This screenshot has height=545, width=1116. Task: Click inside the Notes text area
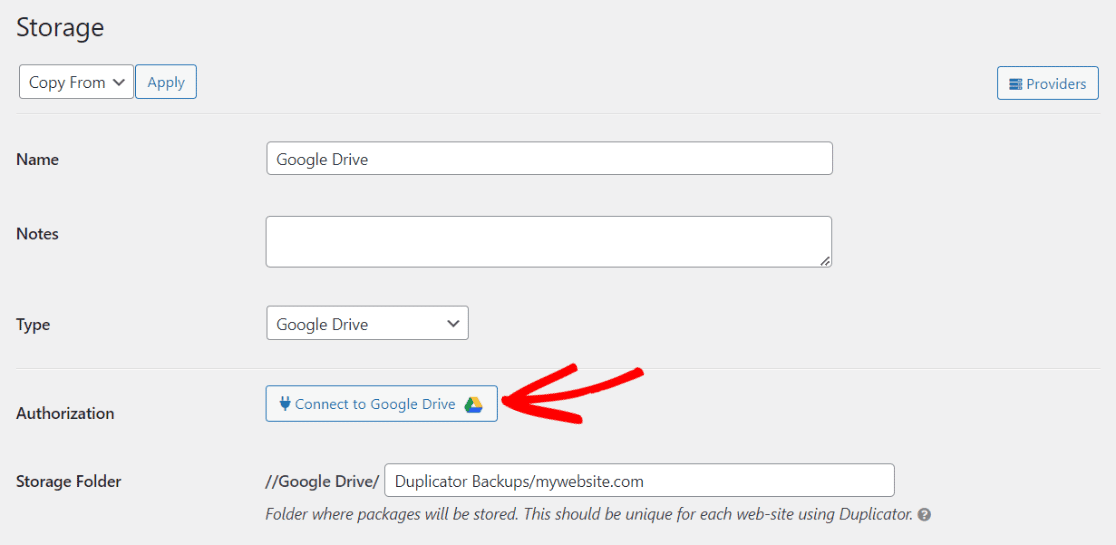click(549, 242)
